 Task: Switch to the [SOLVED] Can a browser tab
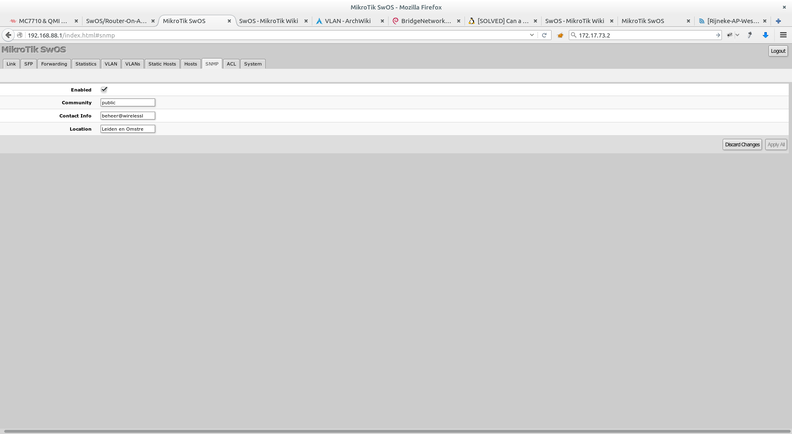click(x=503, y=21)
